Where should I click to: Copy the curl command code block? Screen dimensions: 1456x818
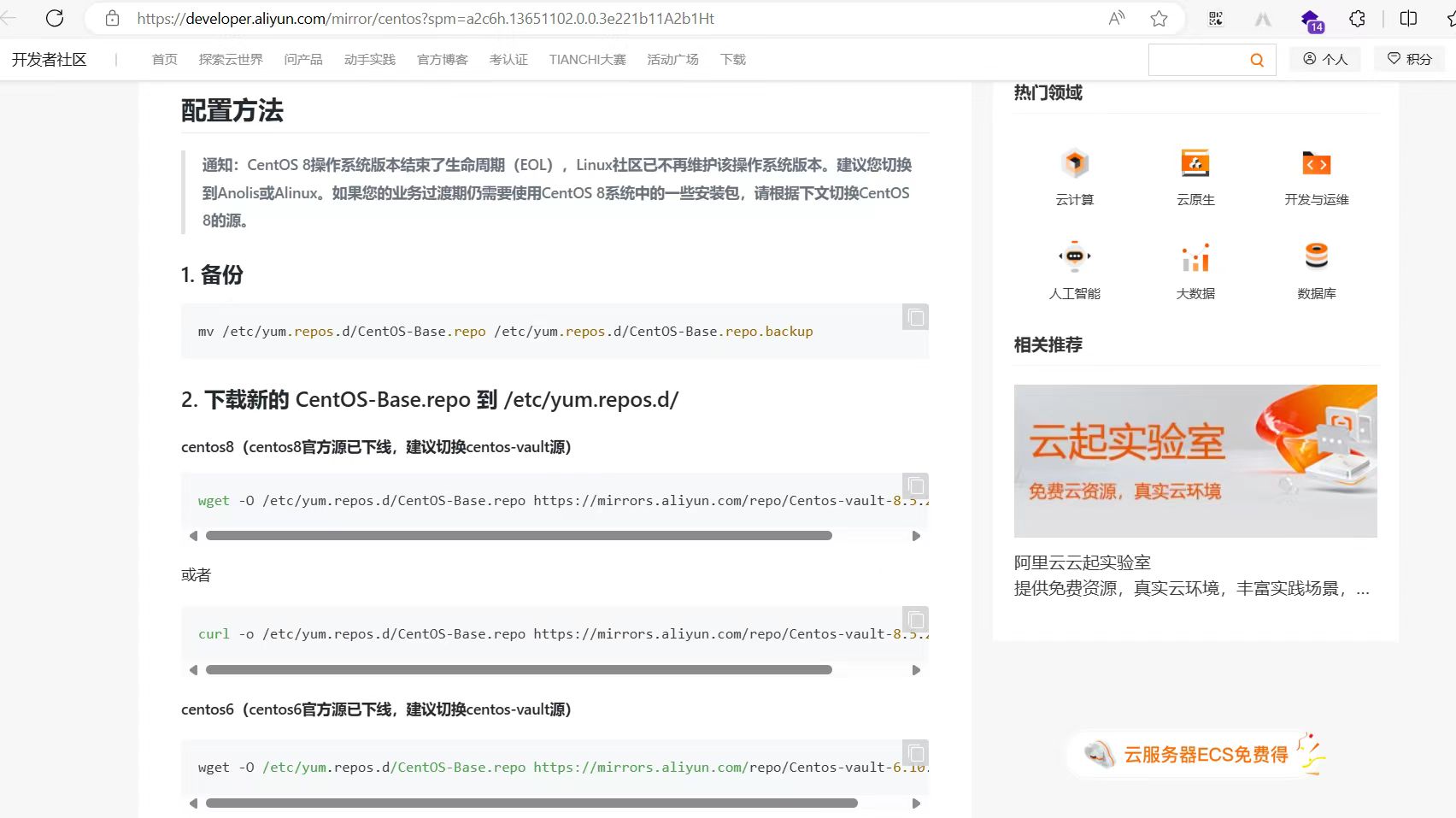point(915,620)
